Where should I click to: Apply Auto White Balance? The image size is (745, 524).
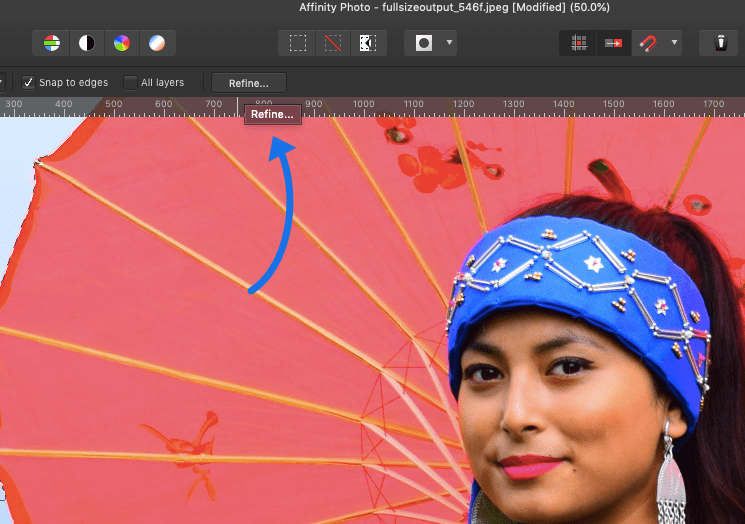[x=157, y=43]
